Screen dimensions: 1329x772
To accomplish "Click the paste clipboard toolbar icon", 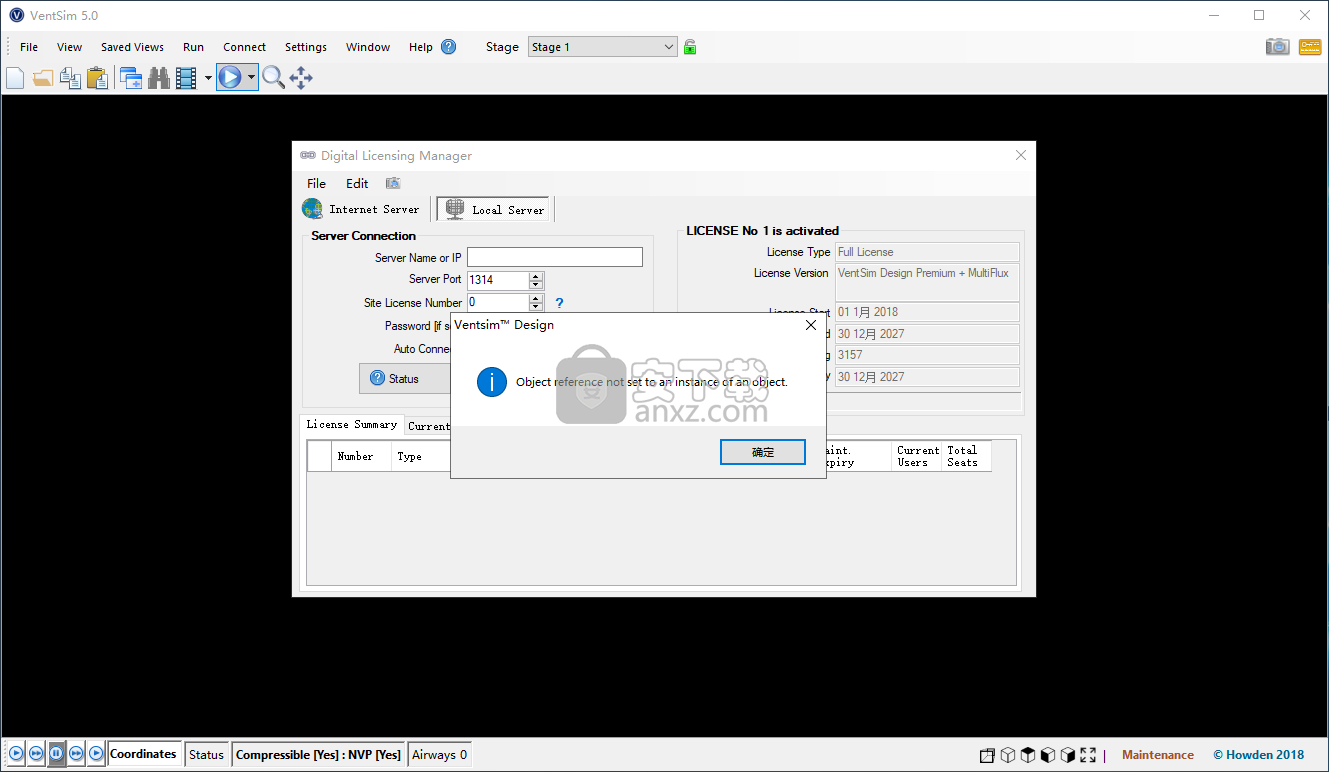I will pyautogui.click(x=97, y=78).
